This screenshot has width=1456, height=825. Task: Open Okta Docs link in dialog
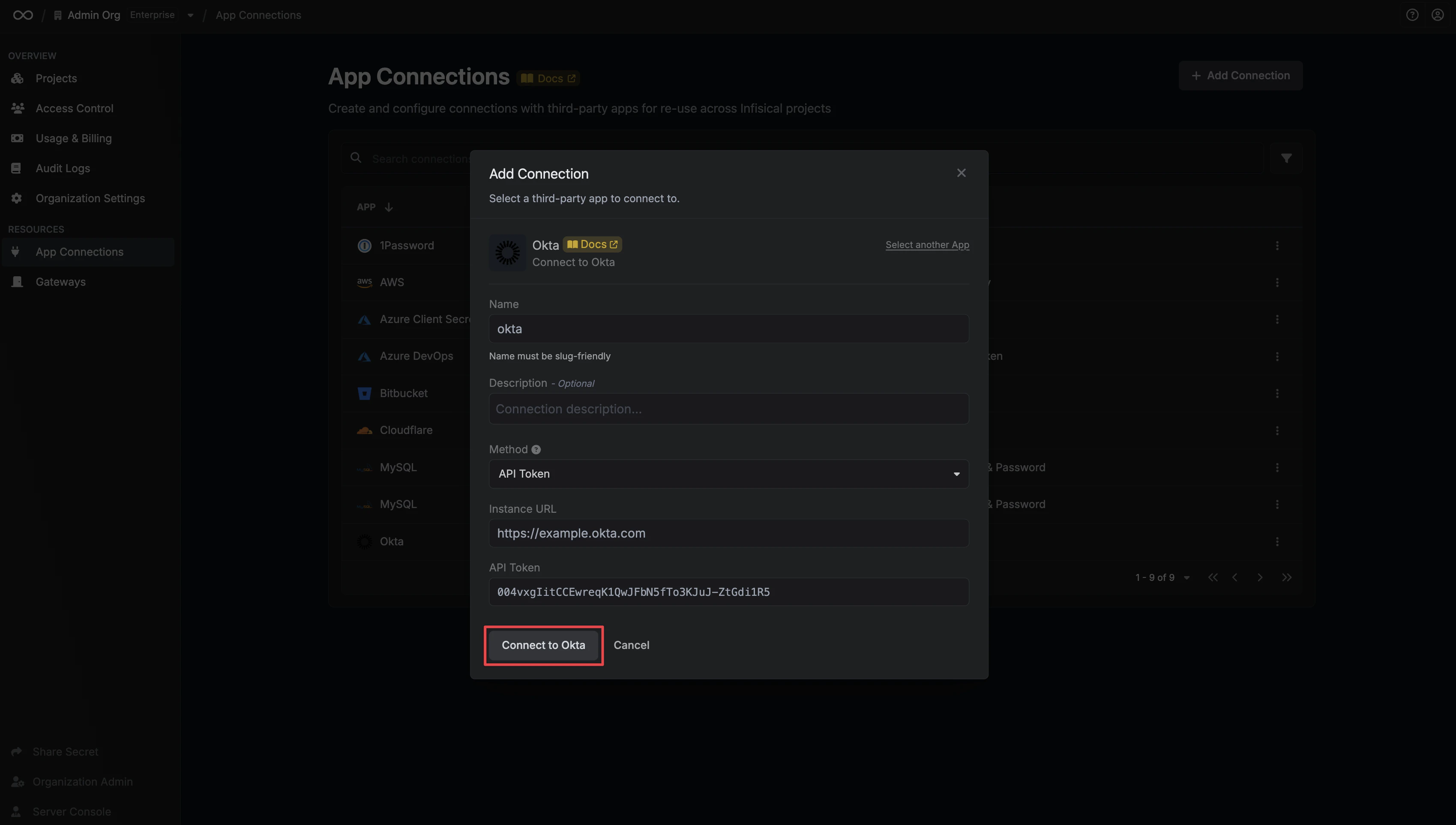[592, 244]
